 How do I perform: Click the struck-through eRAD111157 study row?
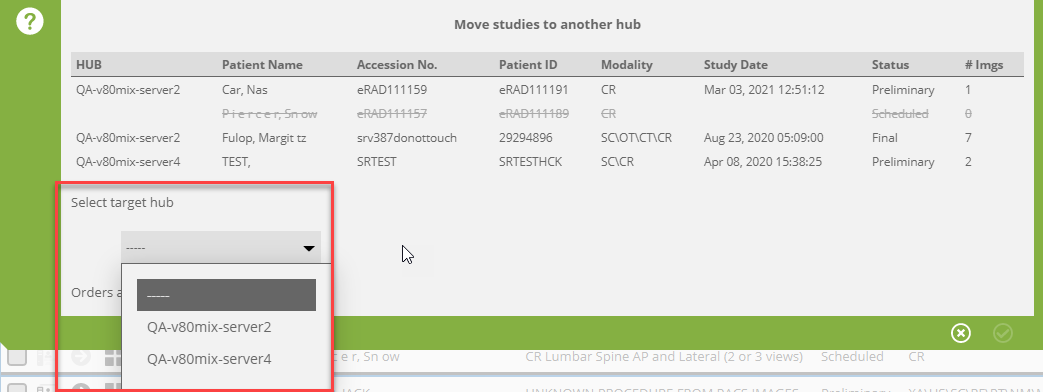click(x=547, y=114)
